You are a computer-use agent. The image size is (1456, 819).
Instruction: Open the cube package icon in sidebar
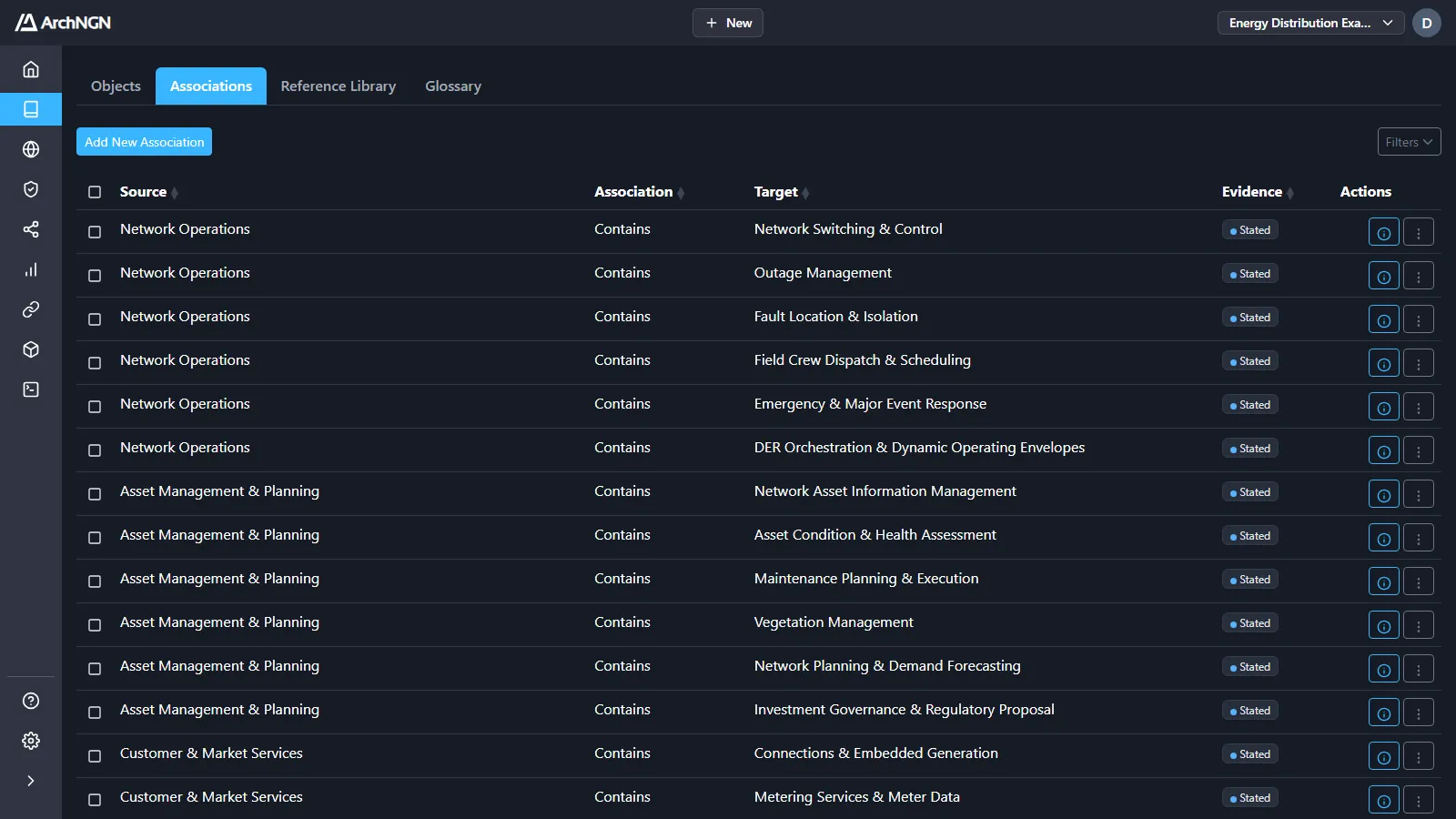tap(31, 349)
